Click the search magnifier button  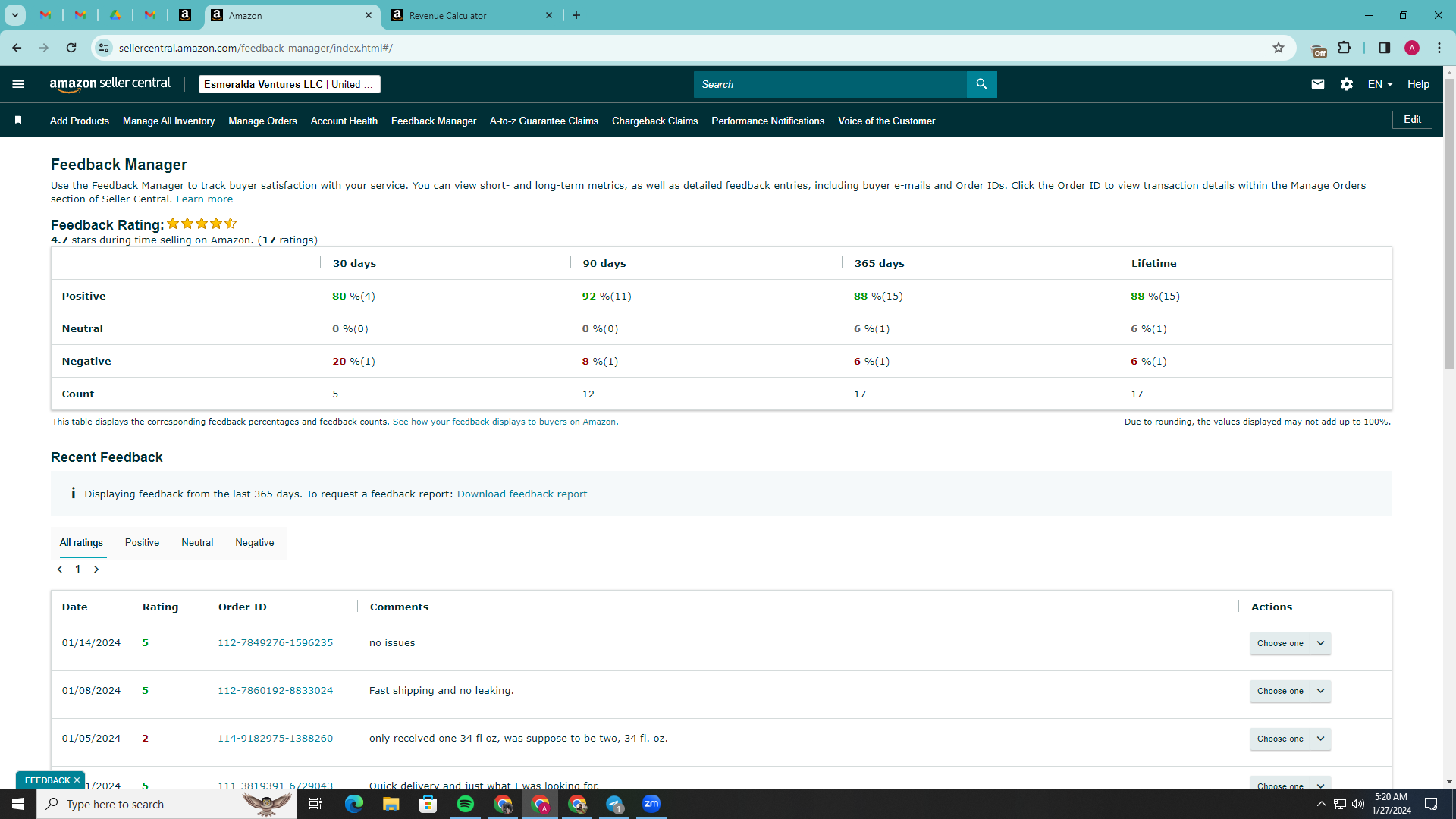coord(981,84)
